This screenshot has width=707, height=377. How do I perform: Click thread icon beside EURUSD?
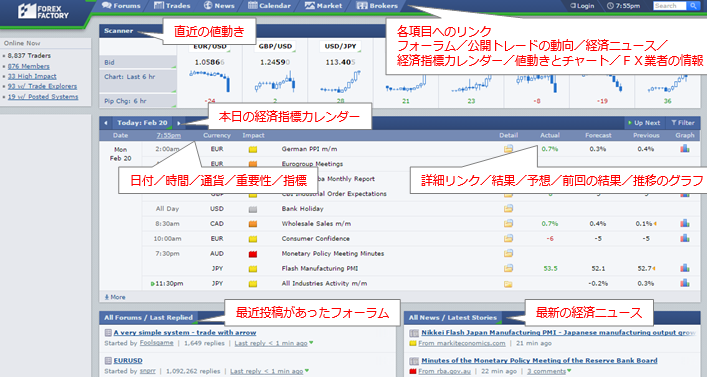point(108,360)
